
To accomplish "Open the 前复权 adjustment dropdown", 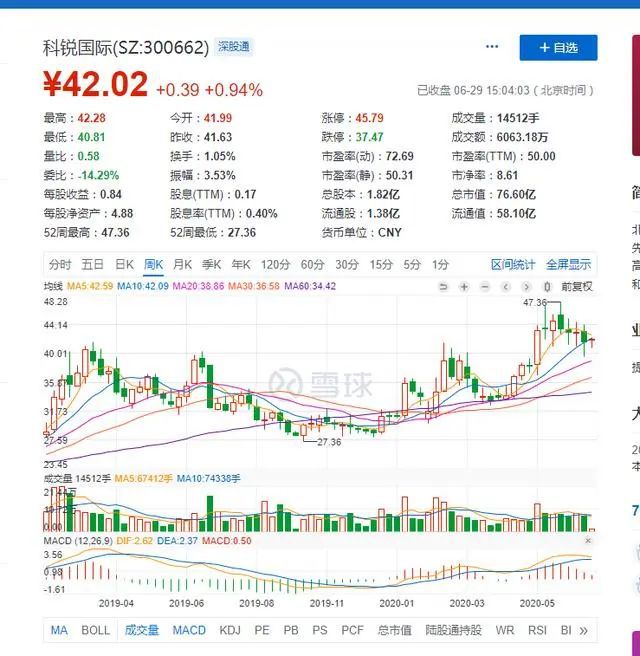I will click(577, 287).
